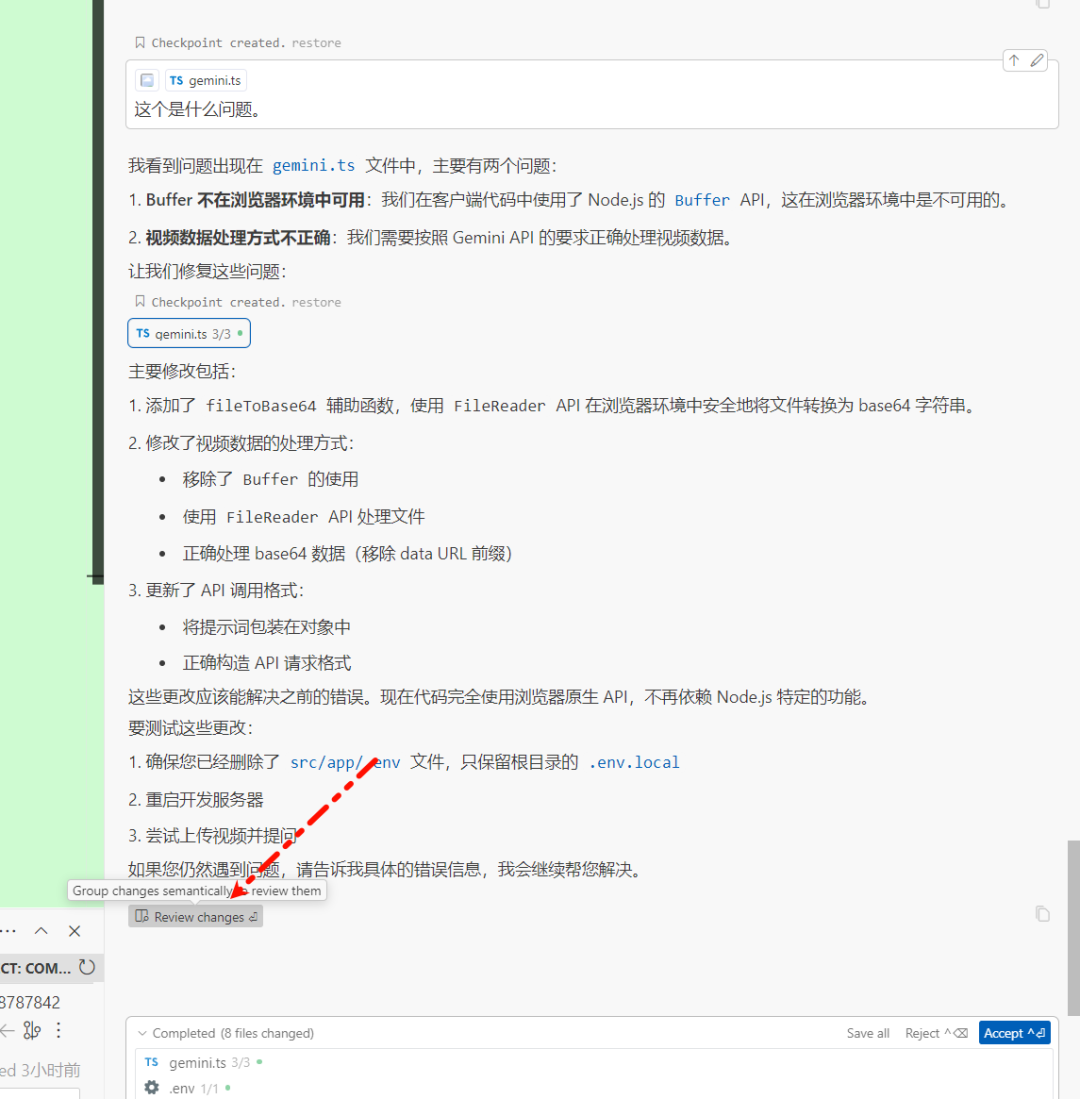Click the line '3. 更新了 API 调用格式:'
The image size is (1080, 1099).
pos(216,590)
